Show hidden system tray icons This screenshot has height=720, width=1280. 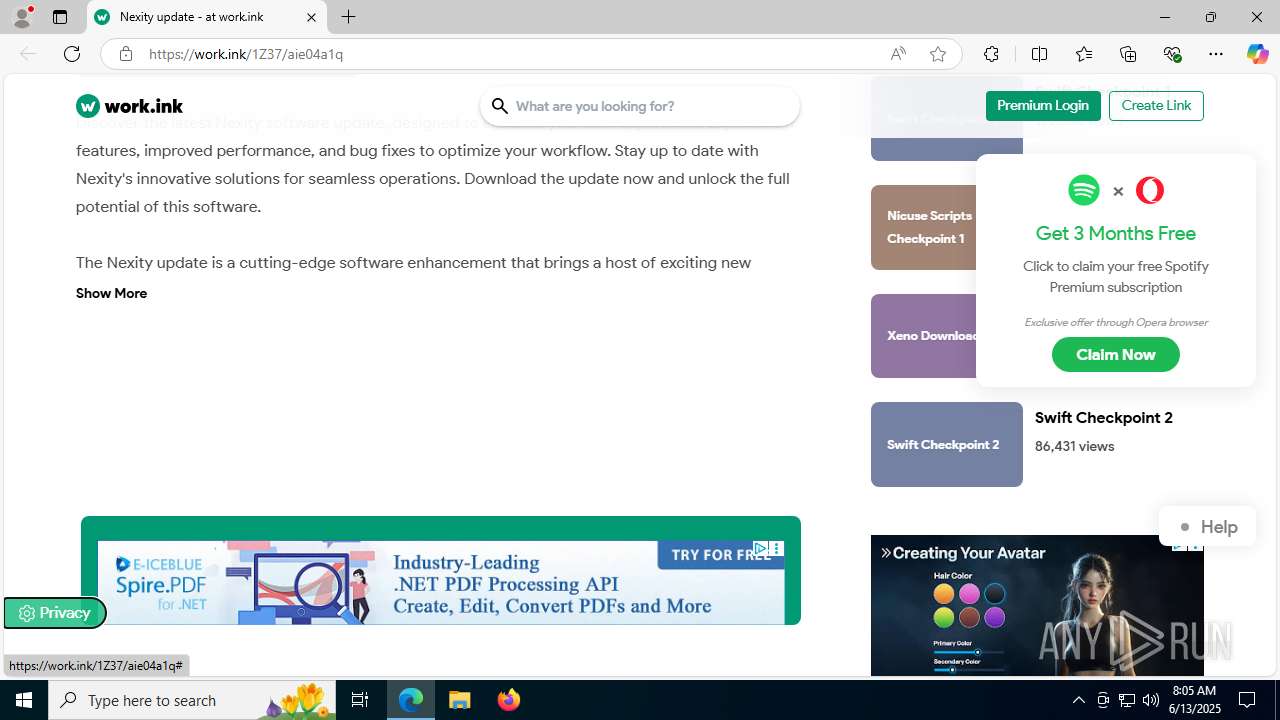[1078, 700]
